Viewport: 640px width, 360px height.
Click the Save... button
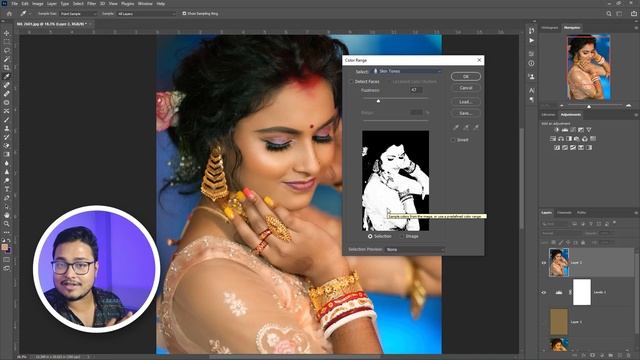coord(466,113)
